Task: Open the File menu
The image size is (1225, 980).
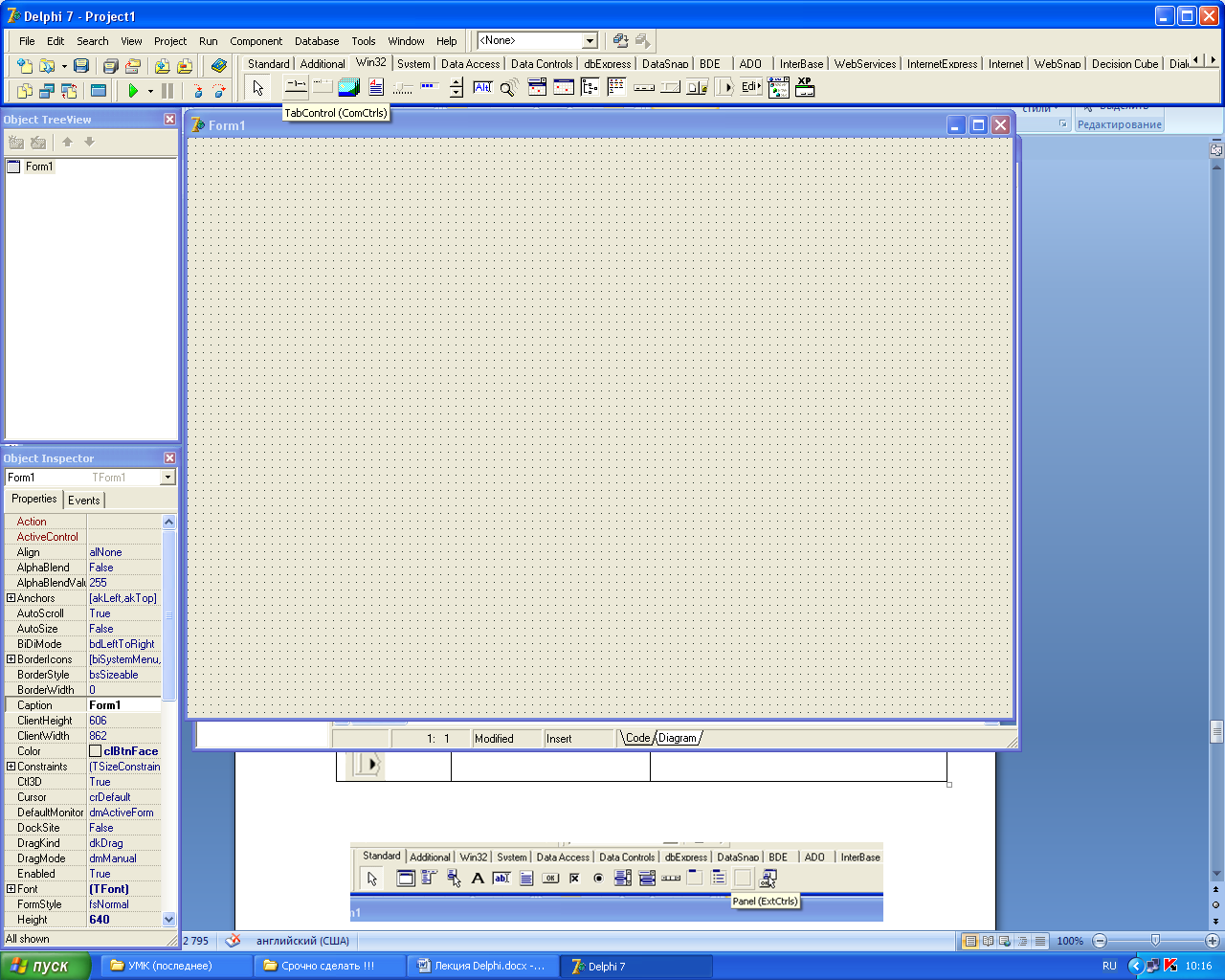Action: click(27, 41)
